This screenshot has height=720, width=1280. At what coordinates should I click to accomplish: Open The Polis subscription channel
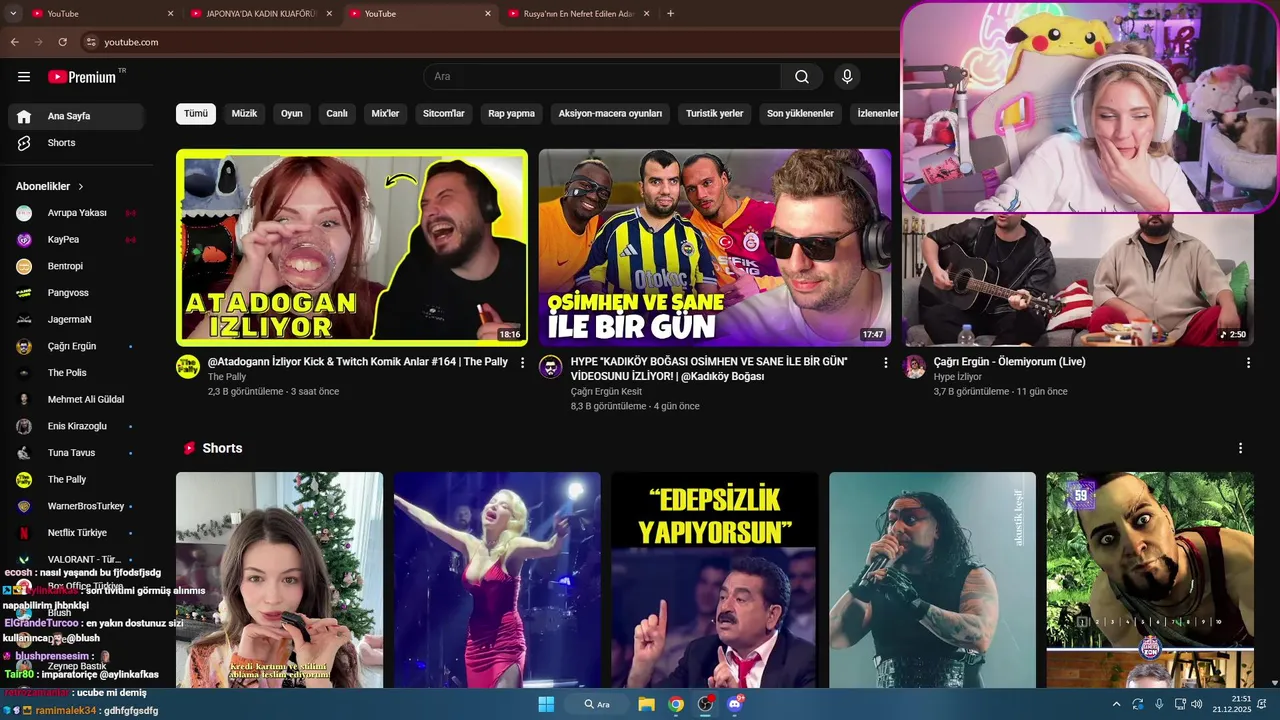click(x=77, y=373)
